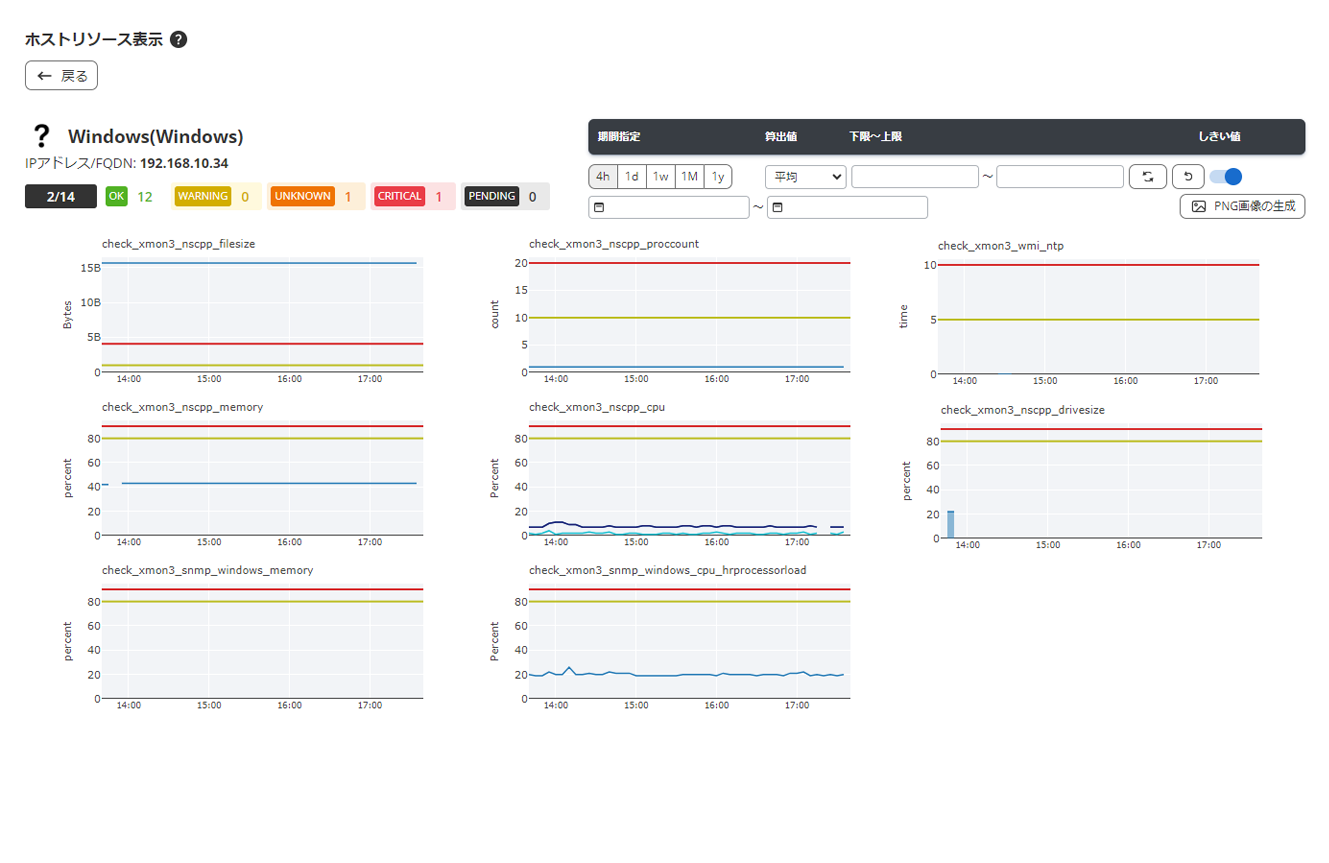Click the check_xmon3_snmp_windows_memory chart title
Screen dimensions: 1329x863
[x=208, y=571]
